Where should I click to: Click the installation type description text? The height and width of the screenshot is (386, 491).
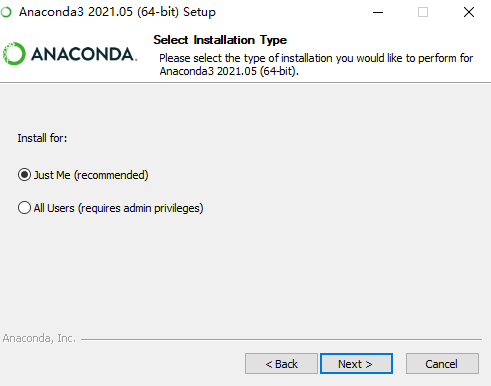316,64
